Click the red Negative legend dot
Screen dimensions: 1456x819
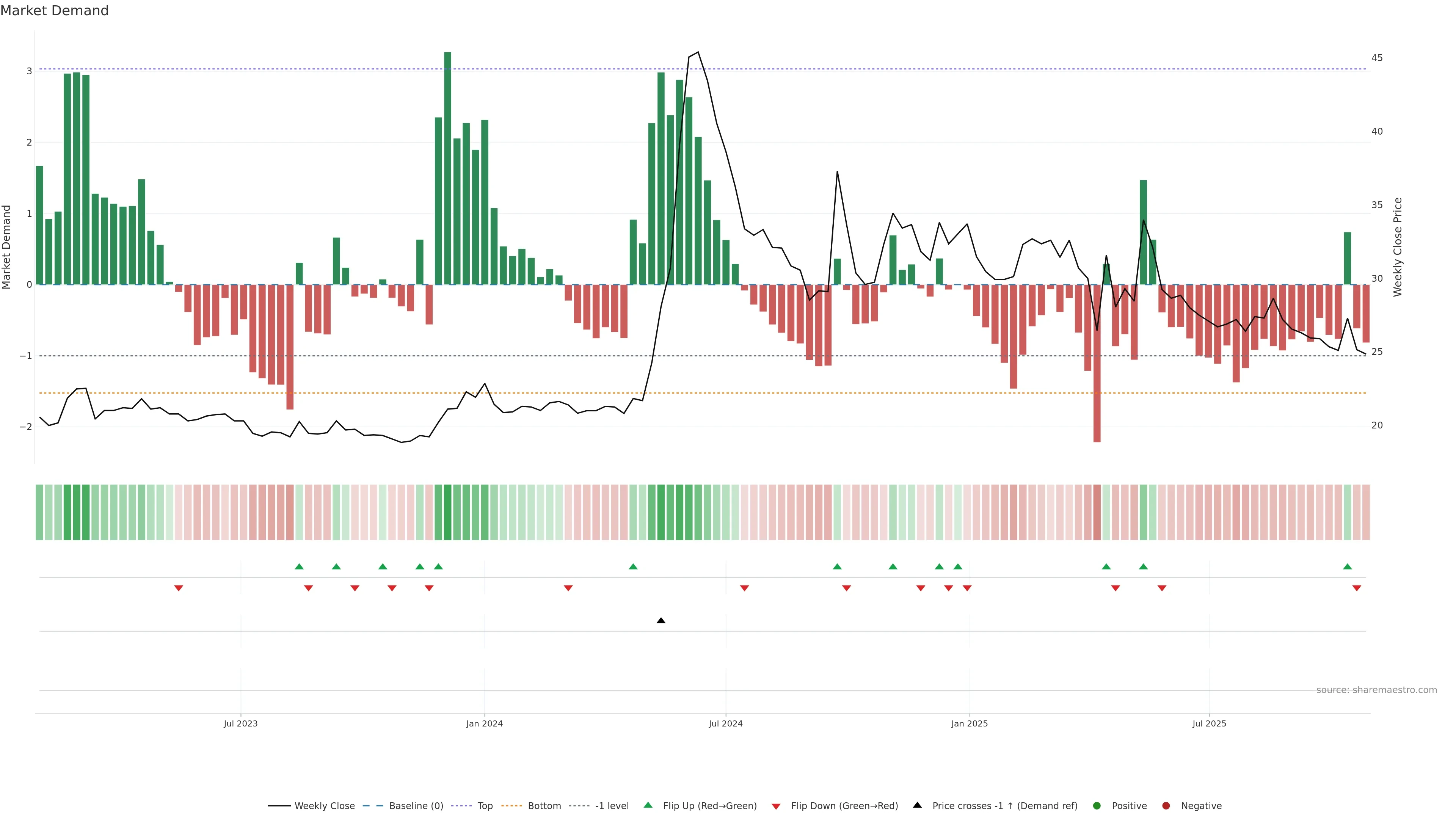coord(1166,806)
